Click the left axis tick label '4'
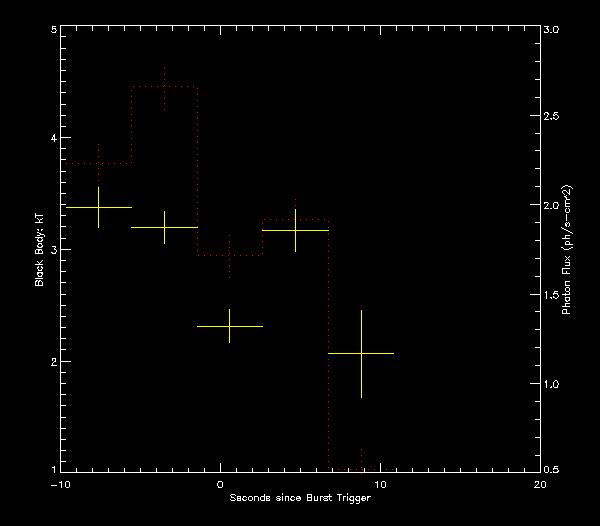This screenshot has height=526, width=600. pos(52,139)
